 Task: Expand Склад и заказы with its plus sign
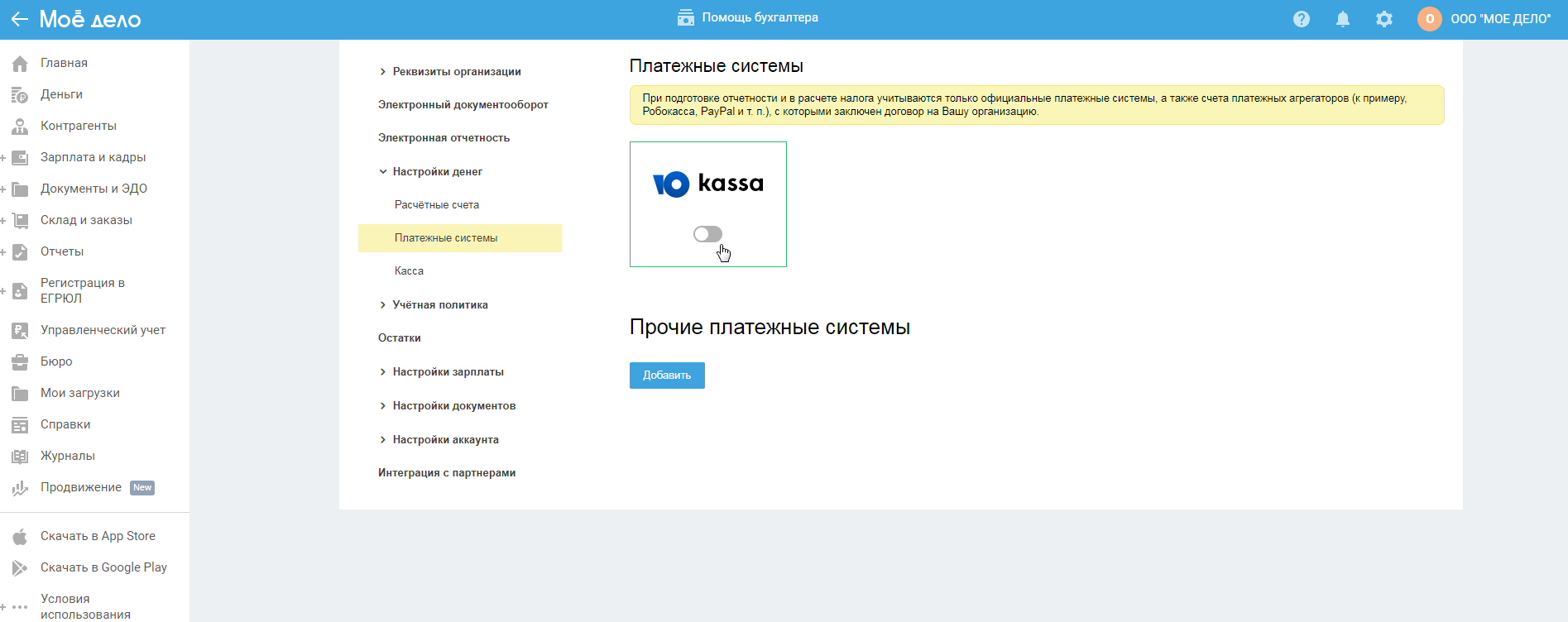click(x=3, y=221)
